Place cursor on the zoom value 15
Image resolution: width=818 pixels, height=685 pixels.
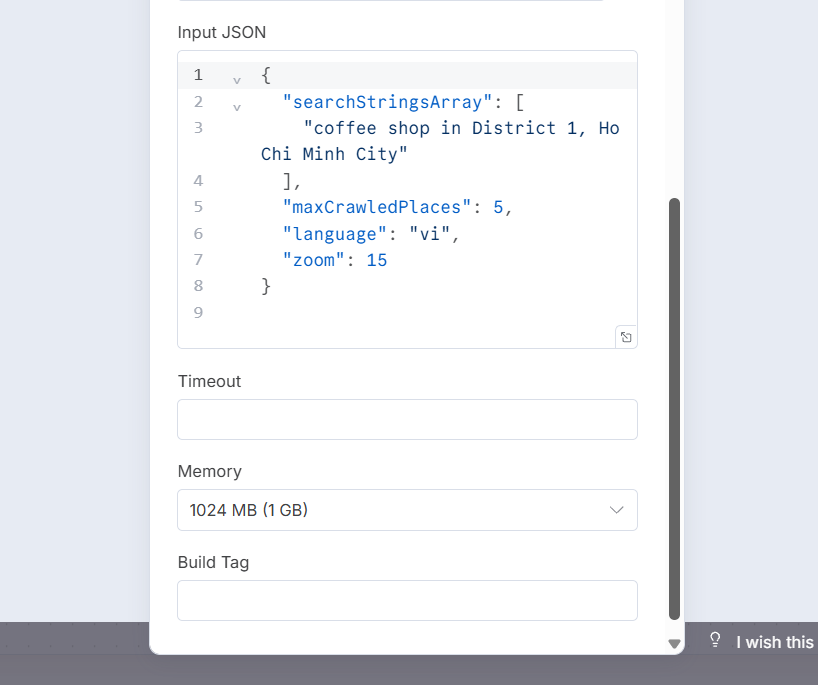pos(377,259)
